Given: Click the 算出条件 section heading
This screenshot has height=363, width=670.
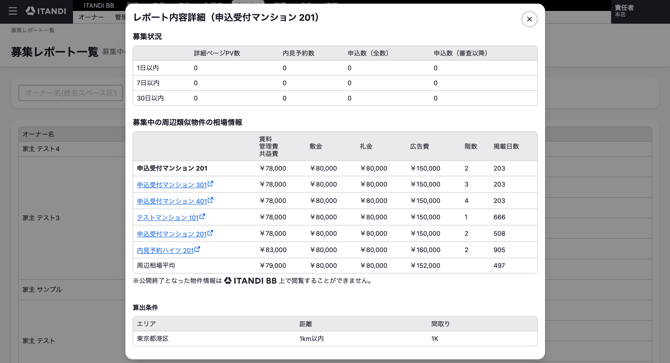Looking at the screenshot, I should [x=145, y=307].
